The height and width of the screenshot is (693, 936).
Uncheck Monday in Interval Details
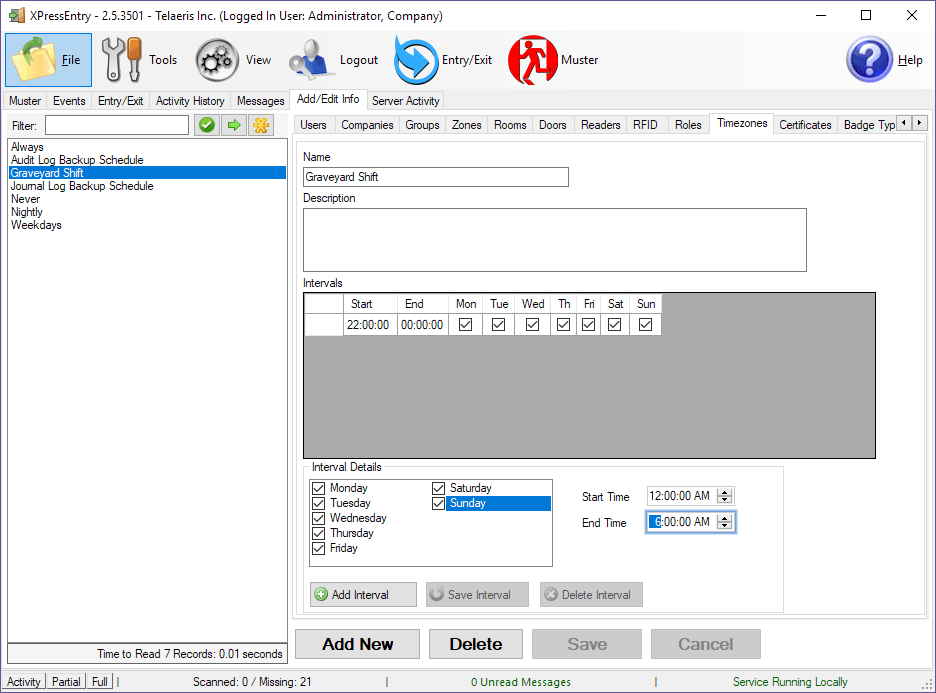(320, 488)
